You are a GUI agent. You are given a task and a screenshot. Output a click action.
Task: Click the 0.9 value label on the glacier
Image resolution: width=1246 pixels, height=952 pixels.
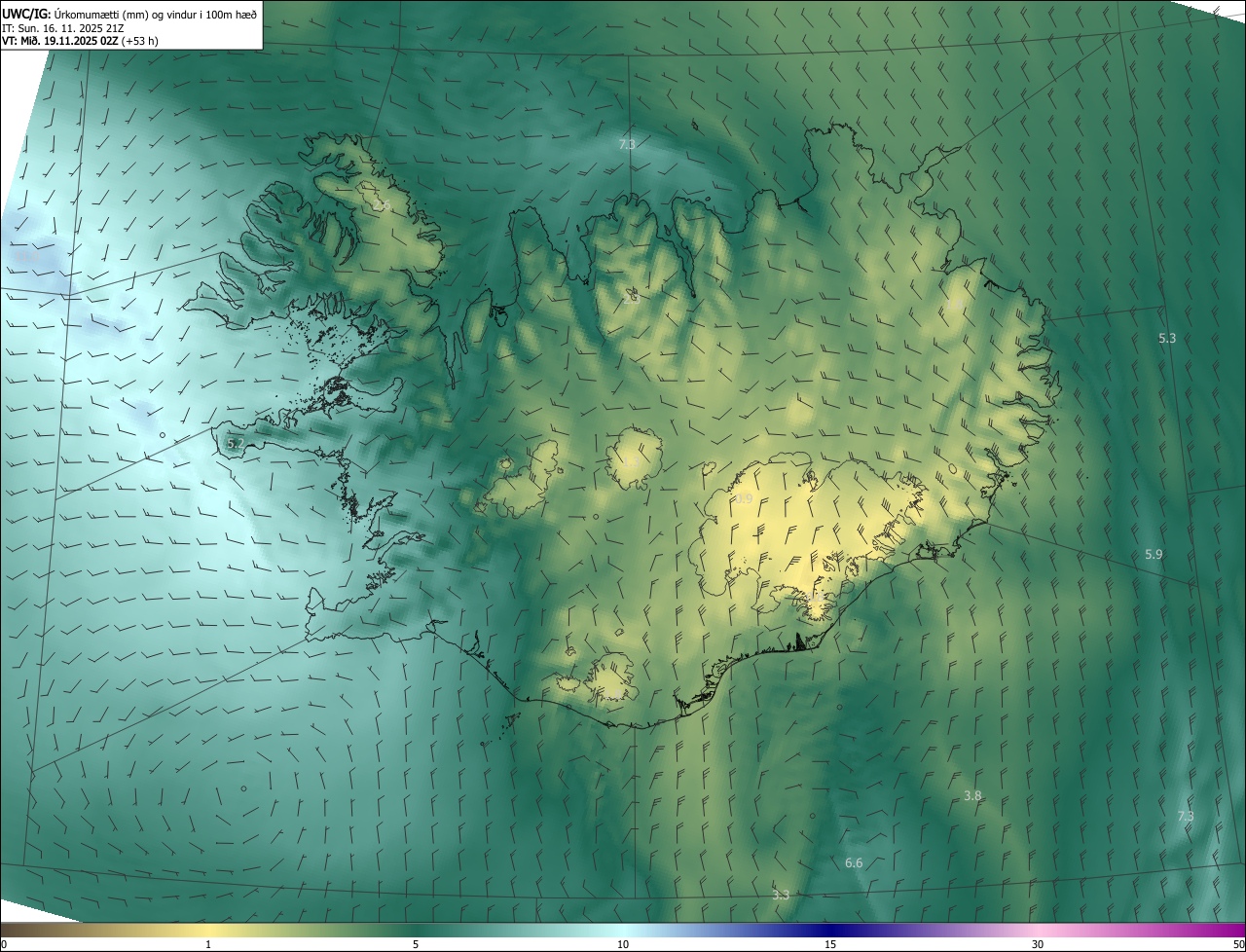(x=744, y=498)
